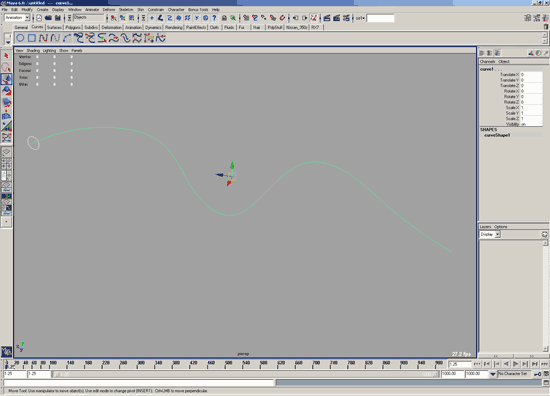
Task: Click the Detach Curves shelf icon
Action: (90, 38)
